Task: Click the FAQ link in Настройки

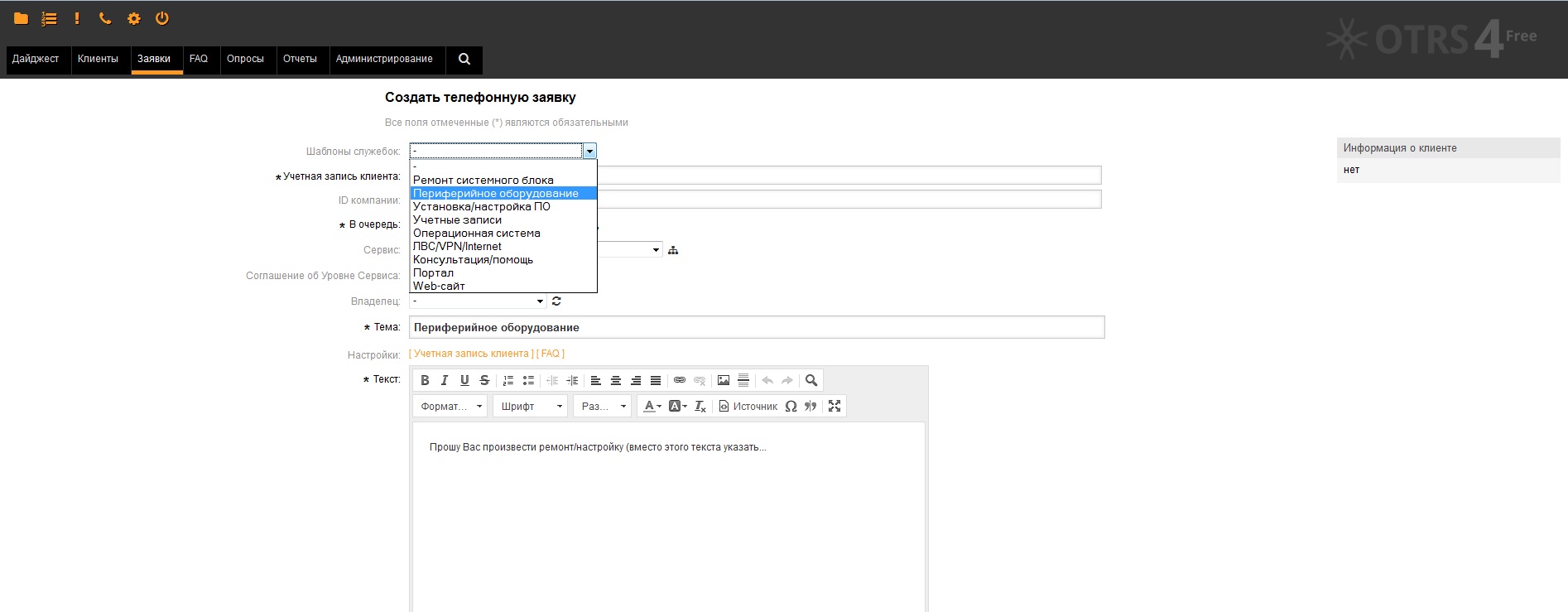Action: (x=551, y=354)
